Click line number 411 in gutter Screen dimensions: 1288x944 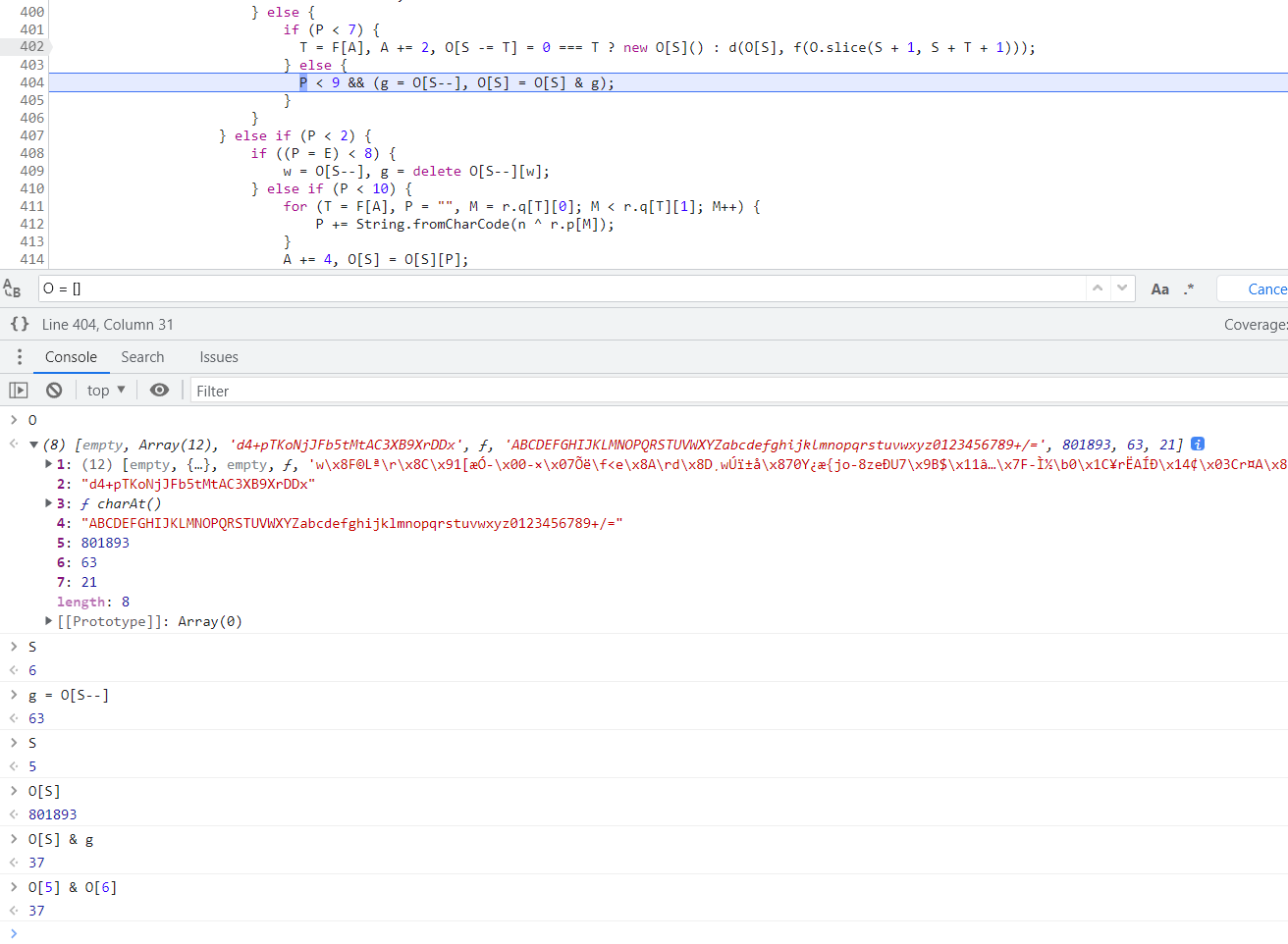point(32,206)
